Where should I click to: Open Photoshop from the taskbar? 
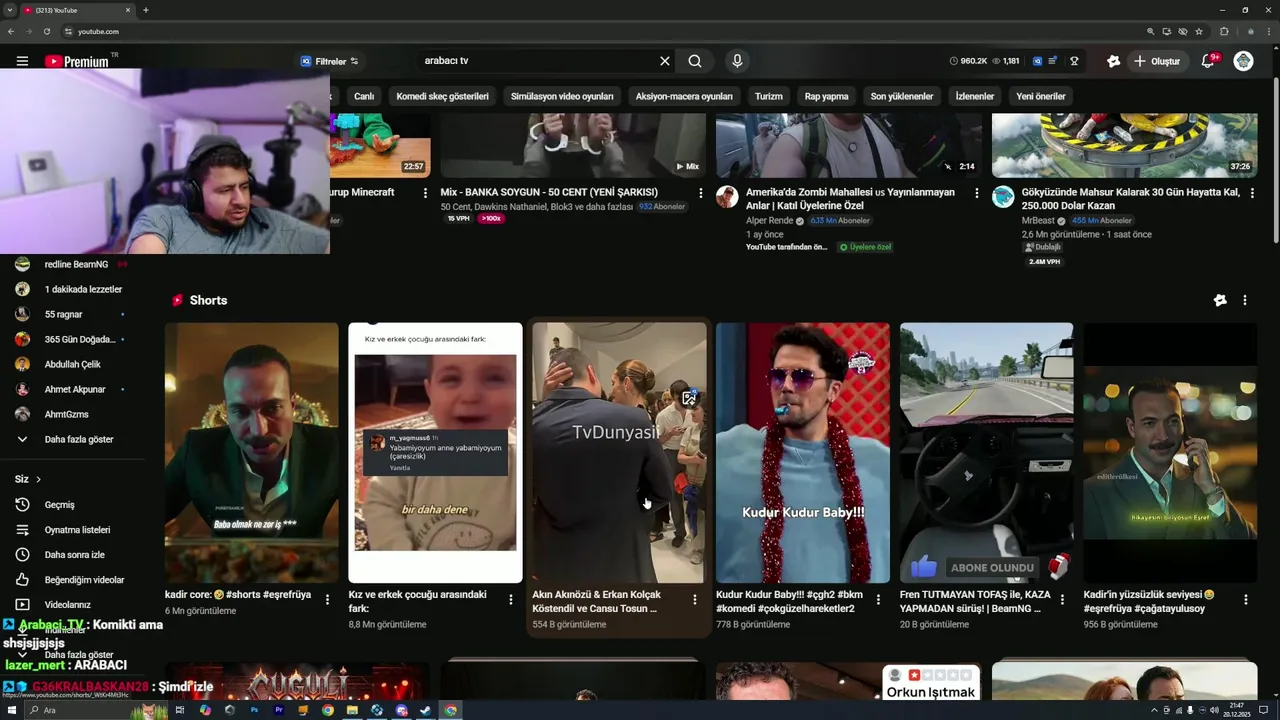pos(254,710)
